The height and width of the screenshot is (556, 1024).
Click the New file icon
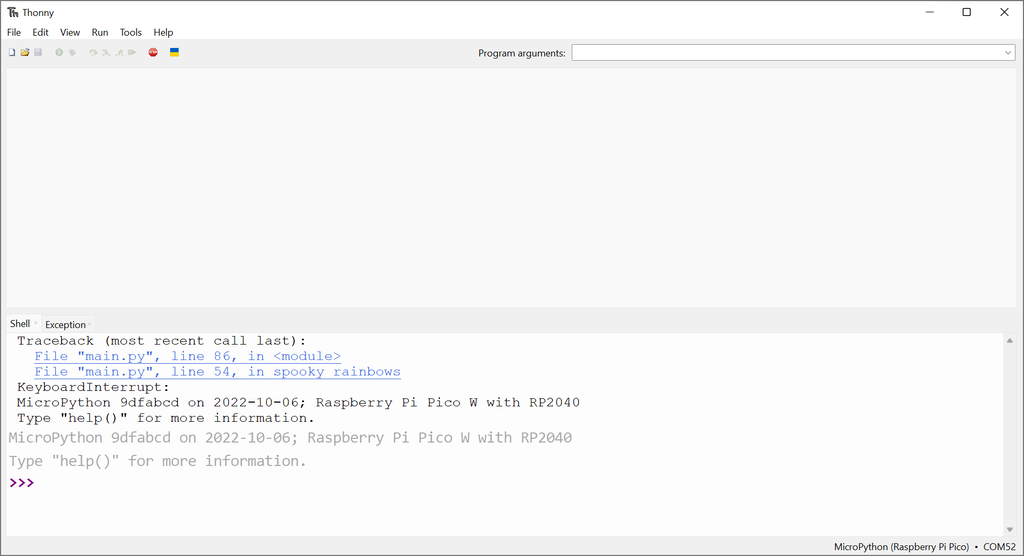pyautogui.click(x=12, y=52)
